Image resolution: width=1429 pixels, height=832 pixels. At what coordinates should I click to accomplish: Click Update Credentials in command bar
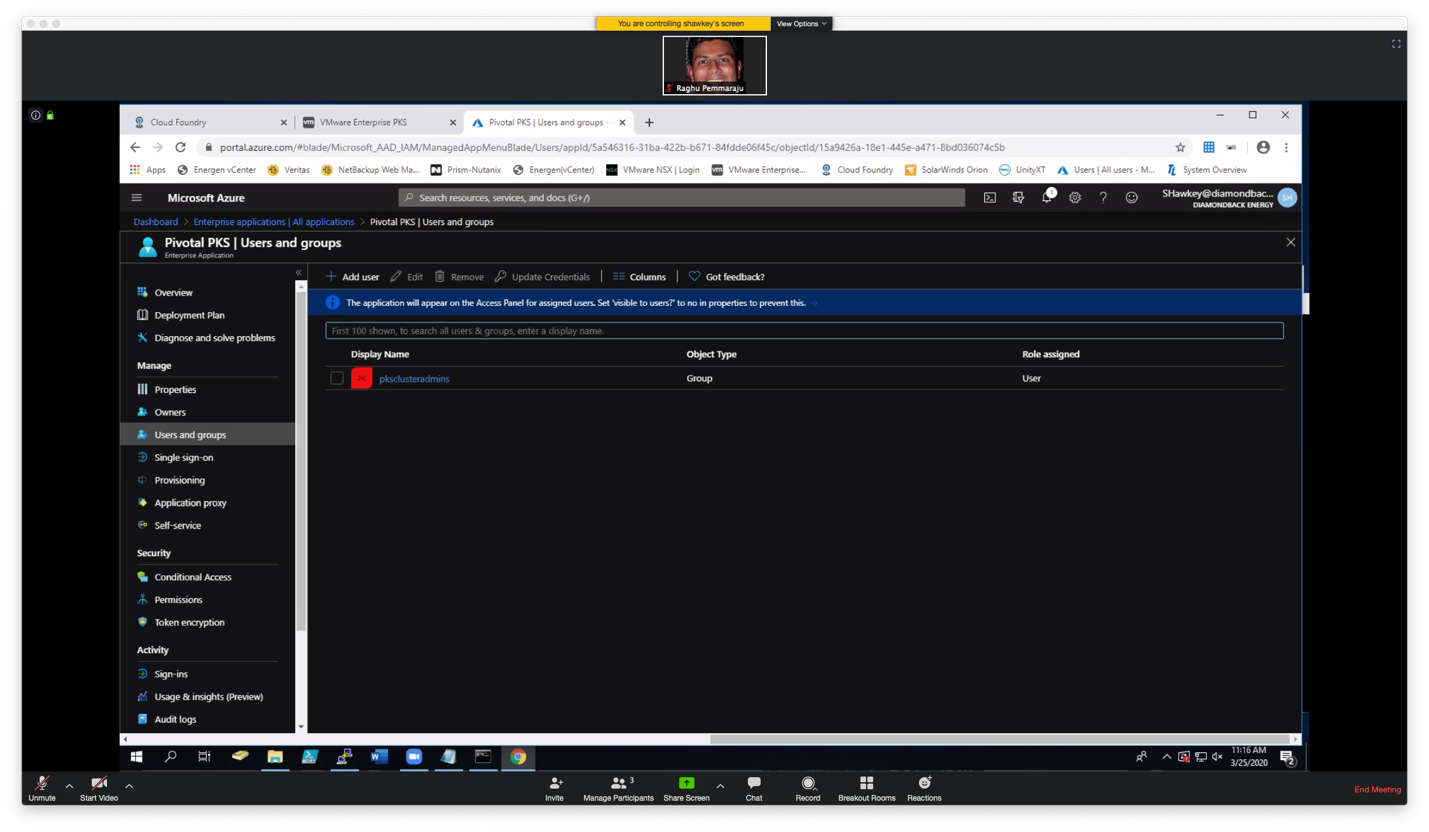tap(542, 277)
